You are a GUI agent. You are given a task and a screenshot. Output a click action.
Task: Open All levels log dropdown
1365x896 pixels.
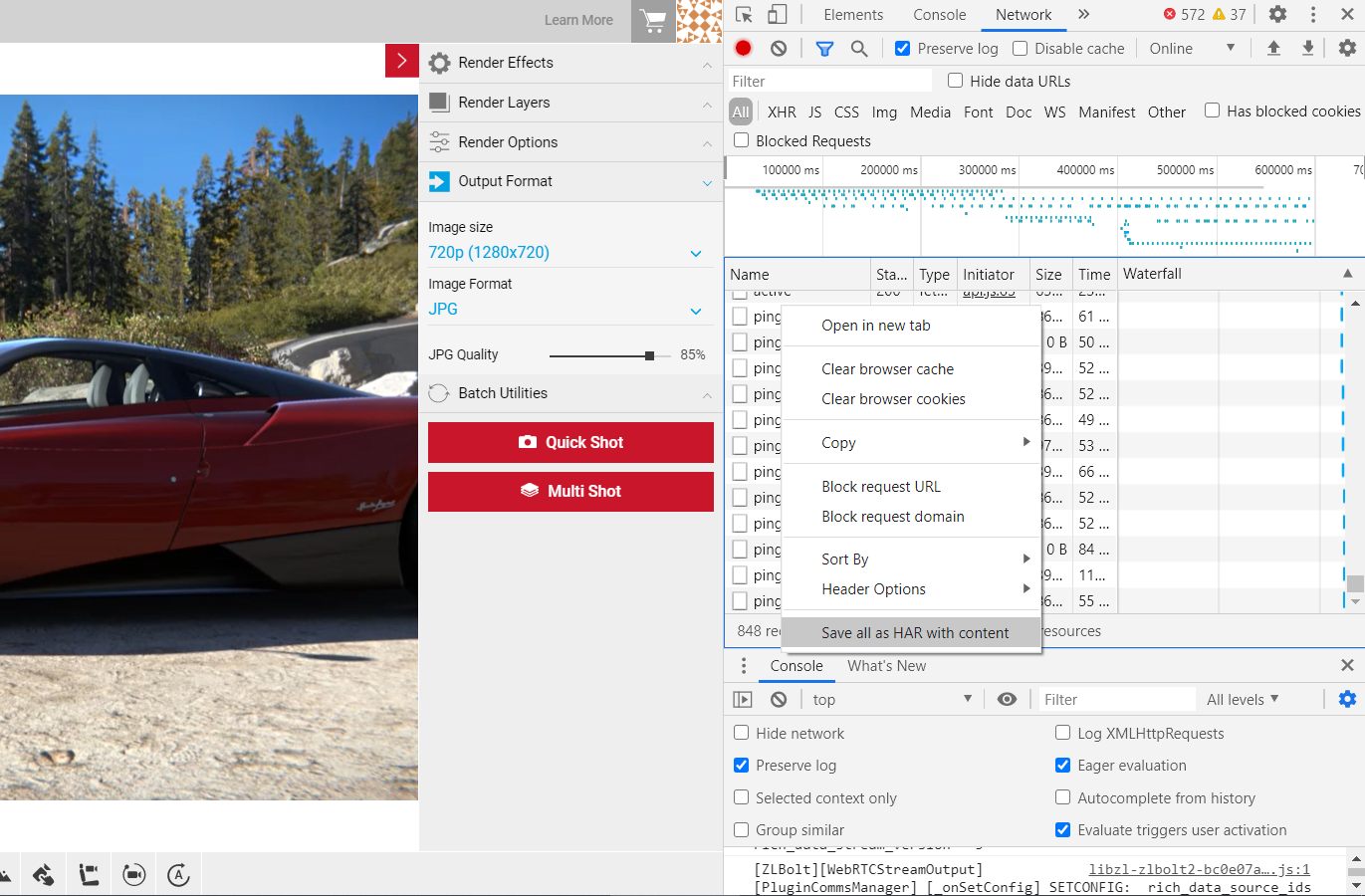pyautogui.click(x=1244, y=700)
